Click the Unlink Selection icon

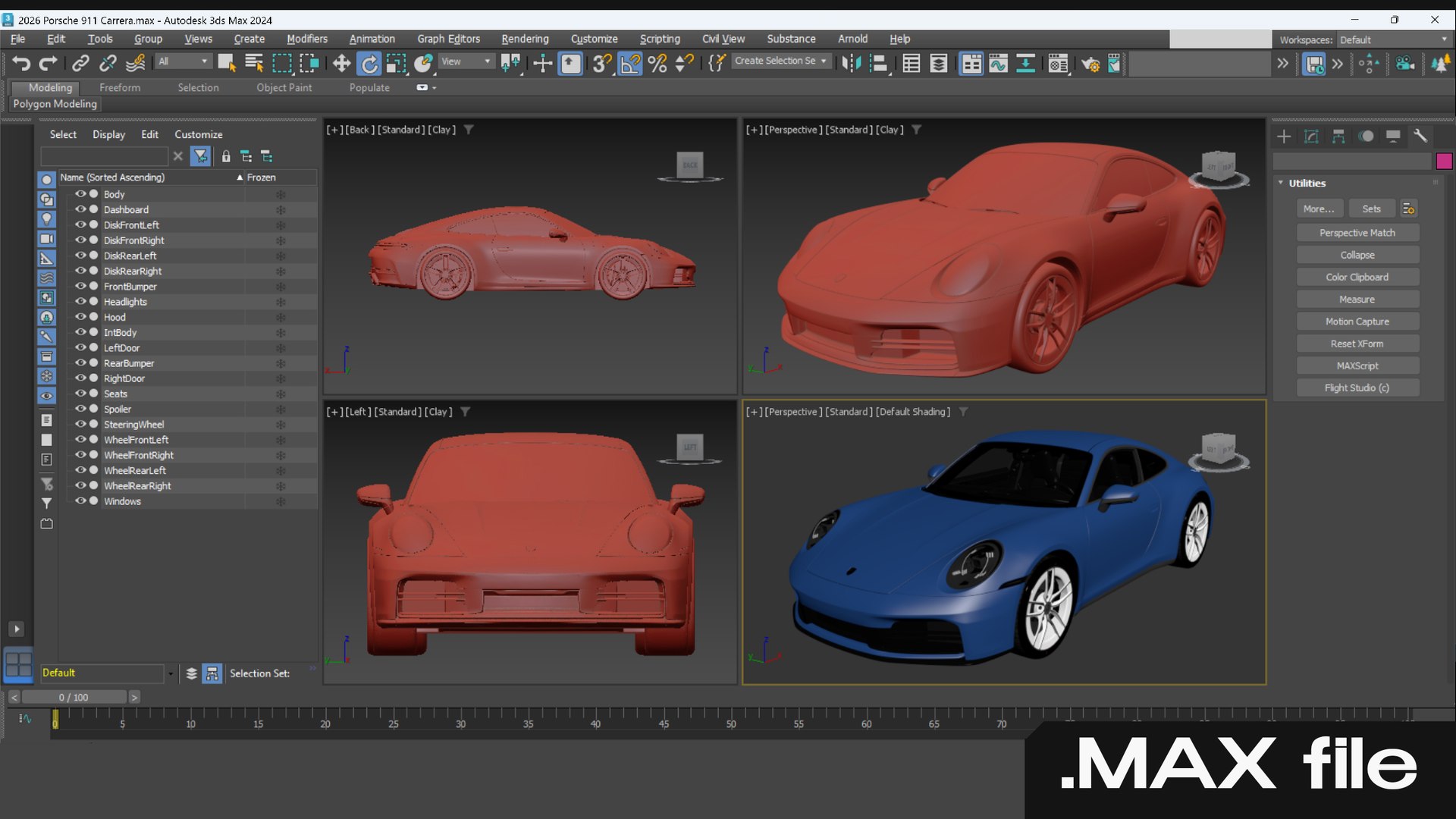tap(108, 64)
